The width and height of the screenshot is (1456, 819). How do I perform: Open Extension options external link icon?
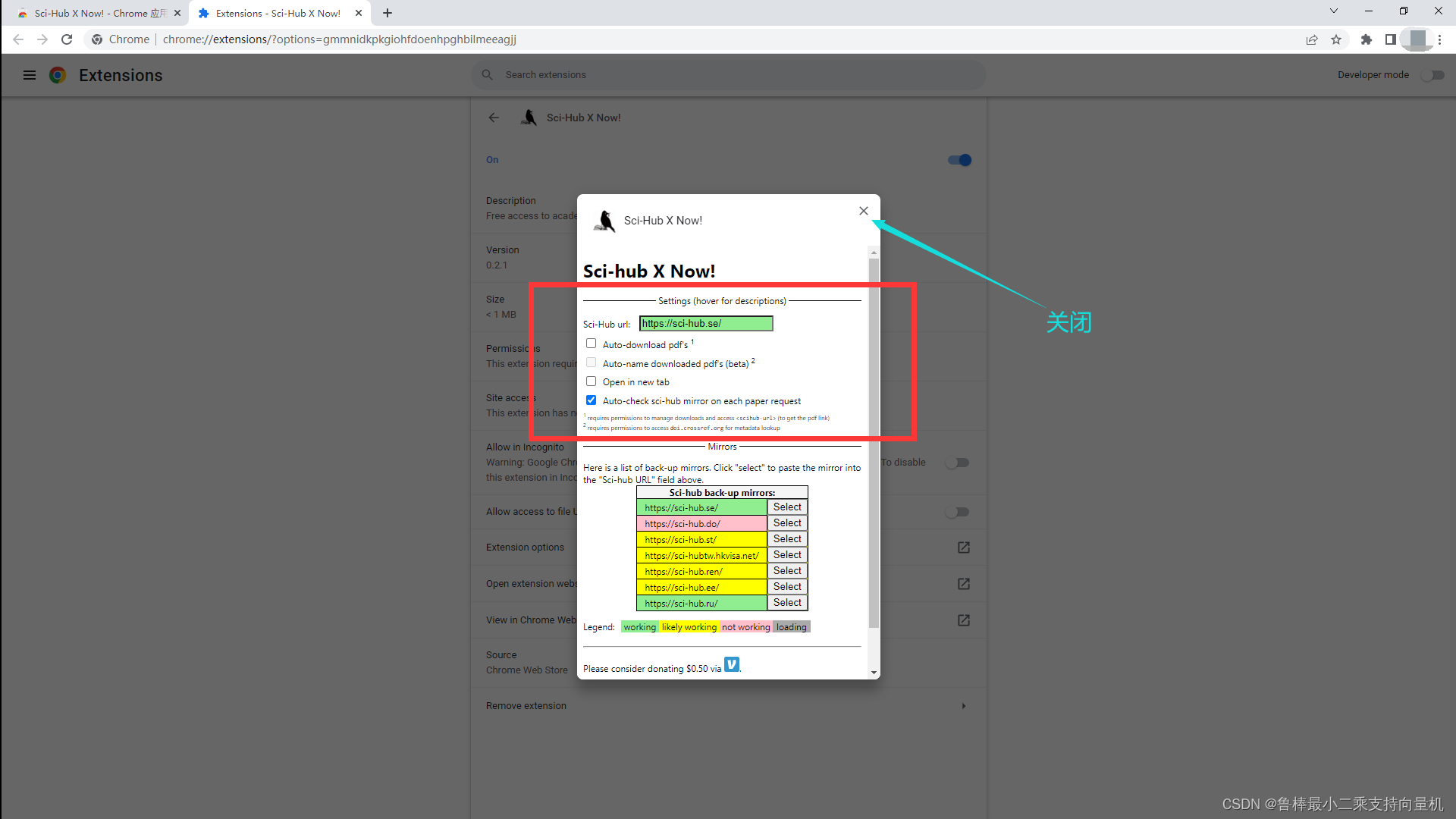coord(964,548)
